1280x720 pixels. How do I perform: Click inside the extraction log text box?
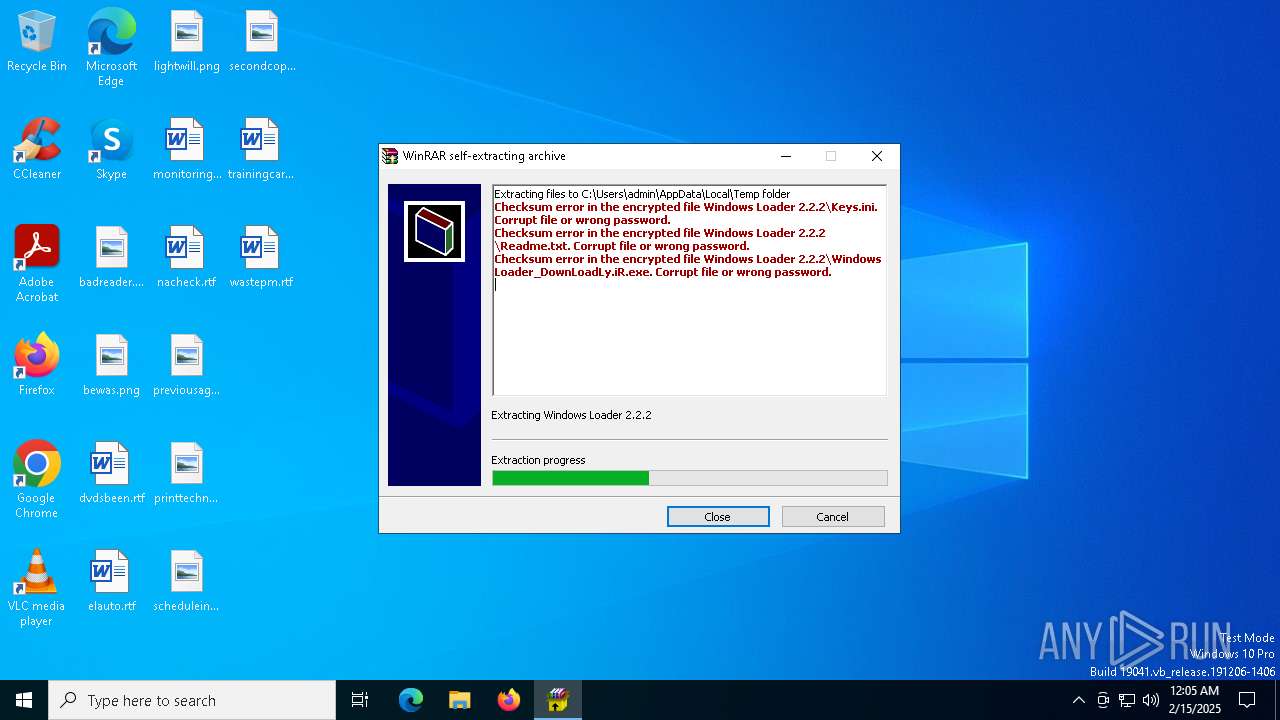[x=689, y=290]
